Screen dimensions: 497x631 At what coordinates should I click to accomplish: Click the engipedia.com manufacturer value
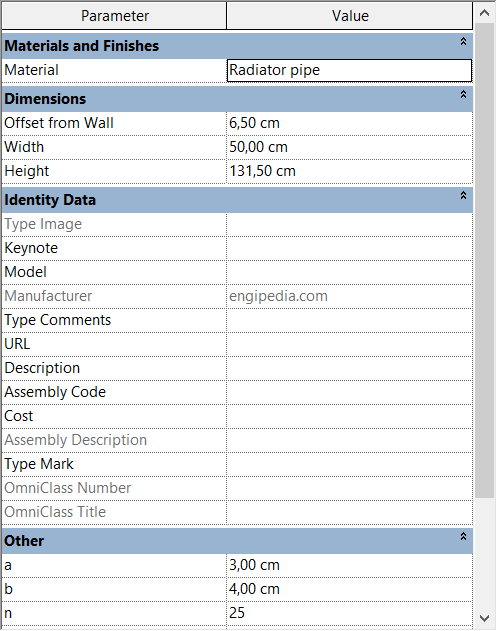pyautogui.click(x=278, y=297)
